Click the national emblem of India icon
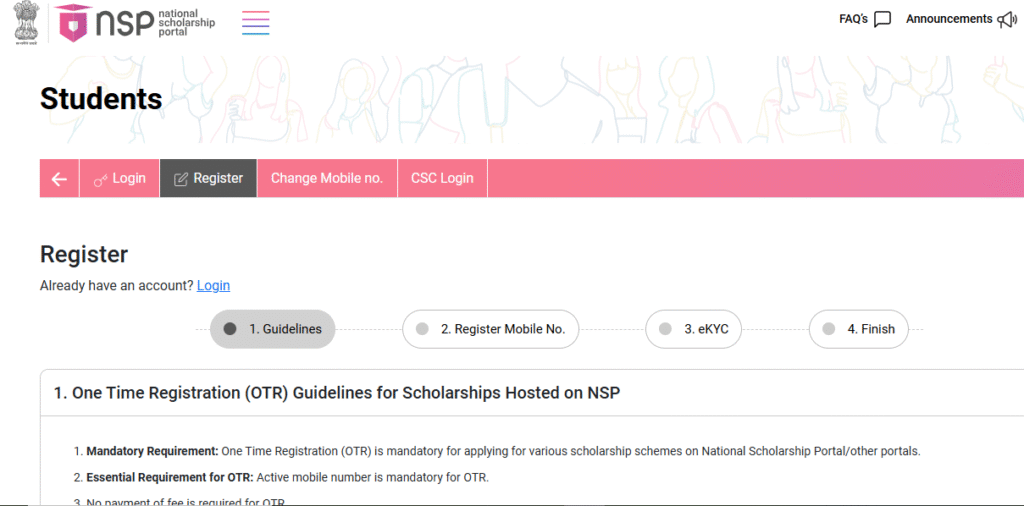The height and width of the screenshot is (506, 1024). click(24, 22)
